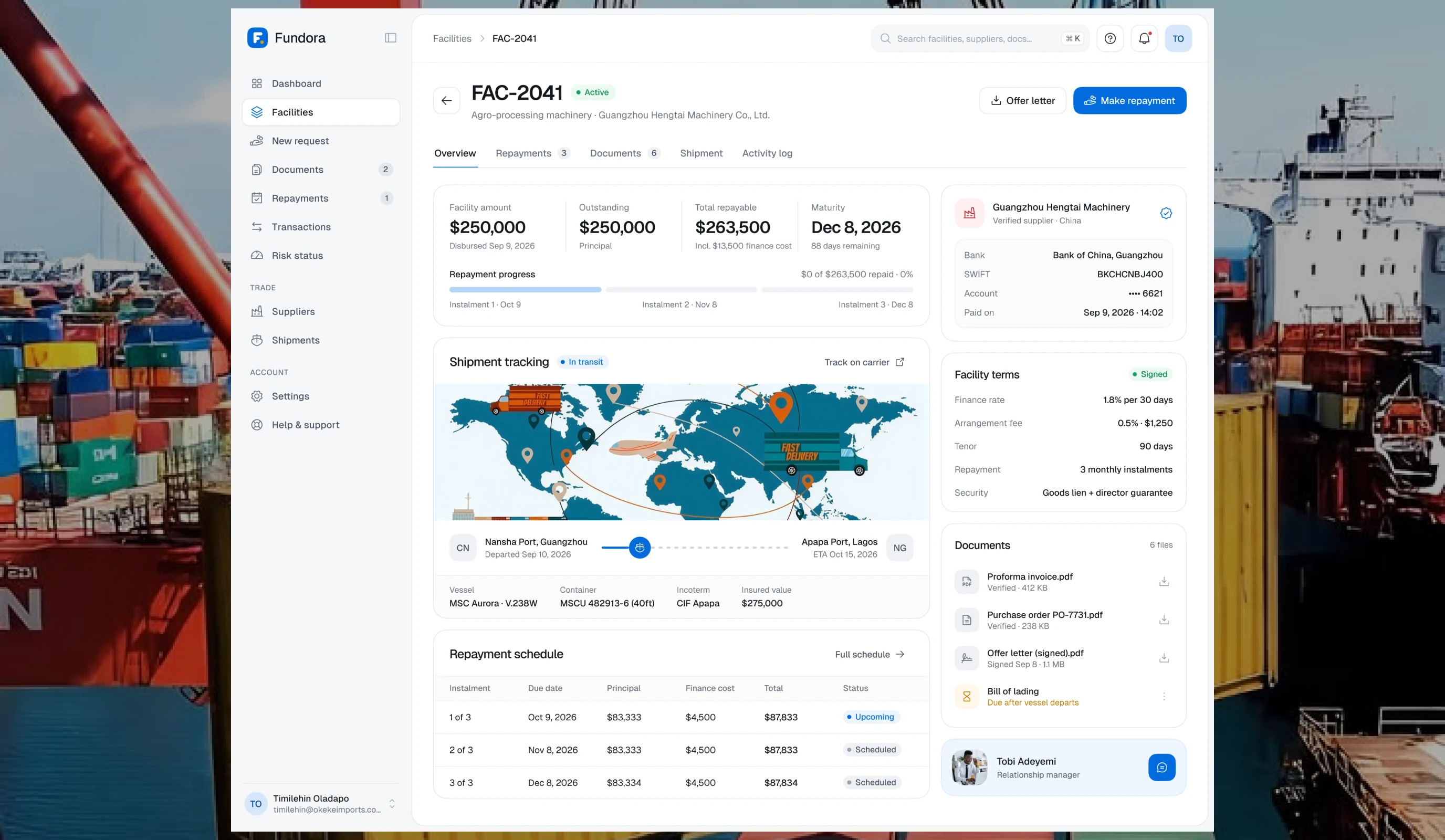Go back with the arrow button

pyautogui.click(x=447, y=100)
